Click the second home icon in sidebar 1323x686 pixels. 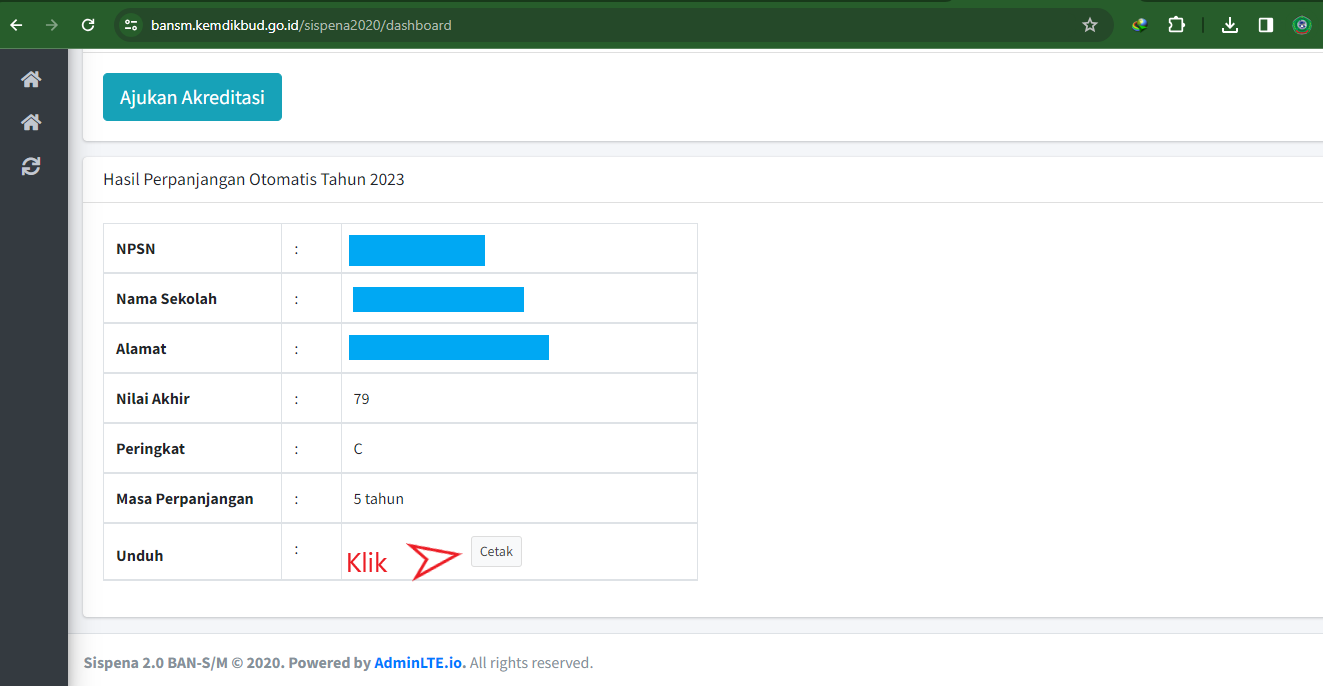point(31,122)
